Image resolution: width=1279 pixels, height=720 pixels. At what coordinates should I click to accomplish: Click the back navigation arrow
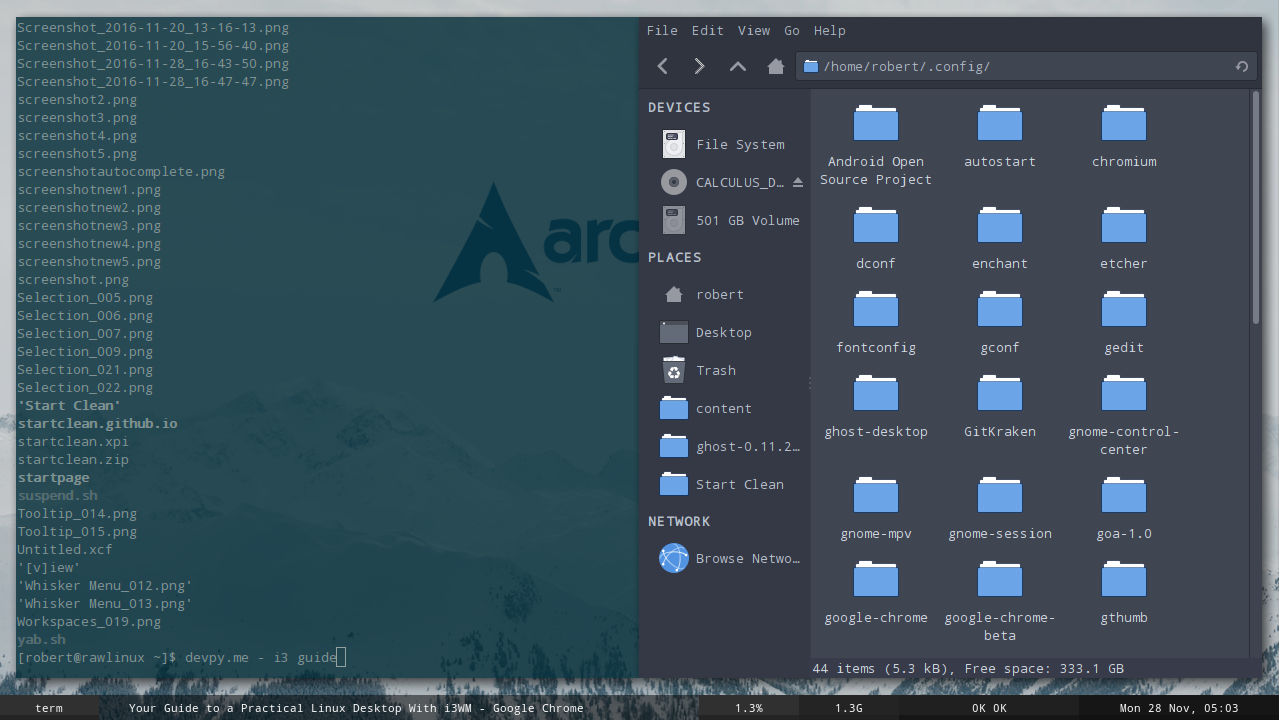(x=662, y=66)
